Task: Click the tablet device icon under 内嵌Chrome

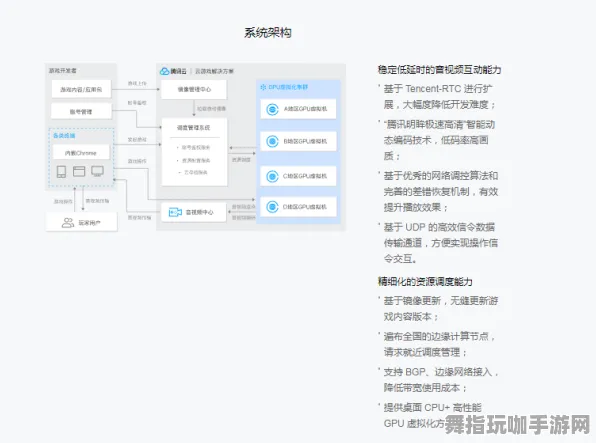Action: click(61, 171)
